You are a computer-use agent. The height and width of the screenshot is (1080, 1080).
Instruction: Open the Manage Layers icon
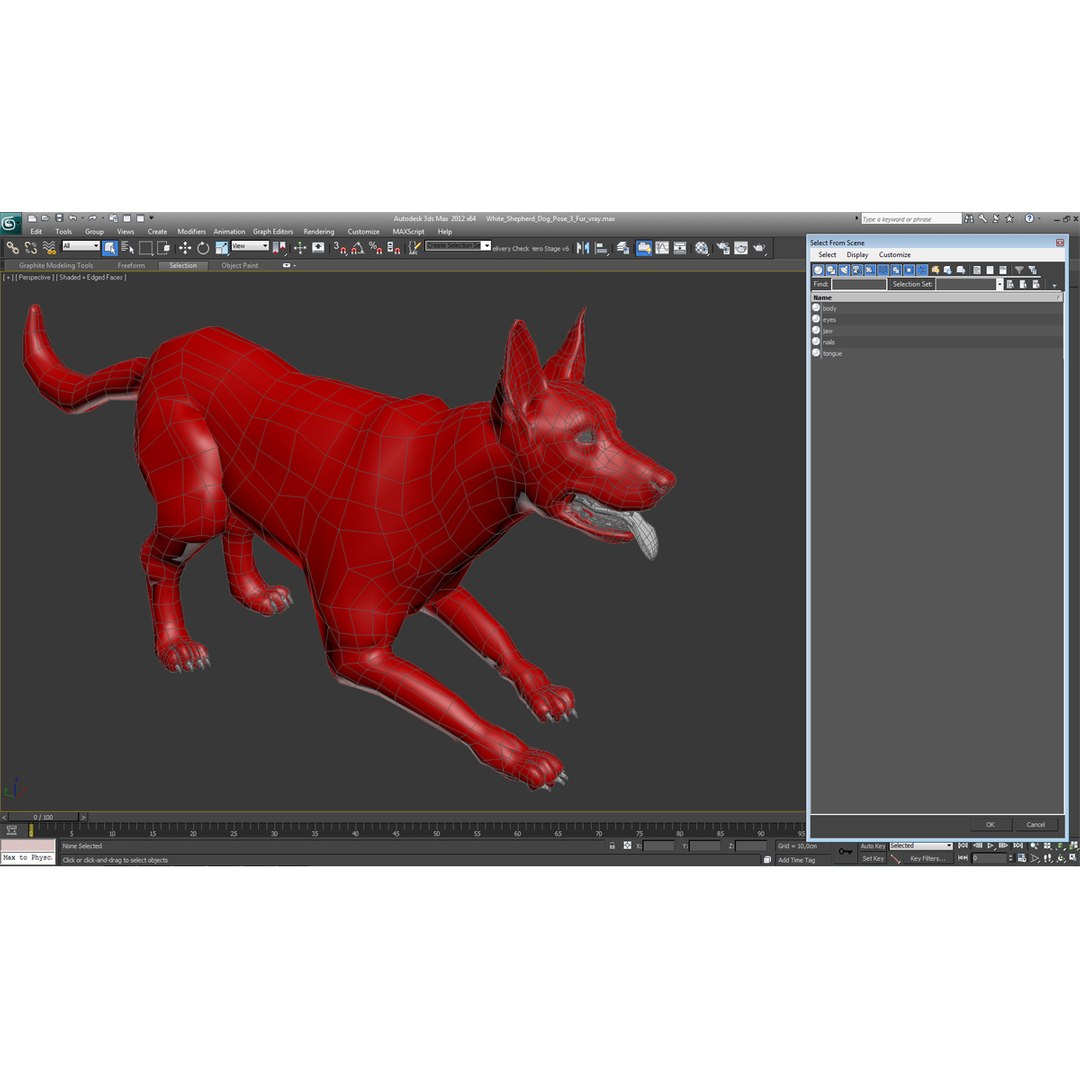coord(623,248)
